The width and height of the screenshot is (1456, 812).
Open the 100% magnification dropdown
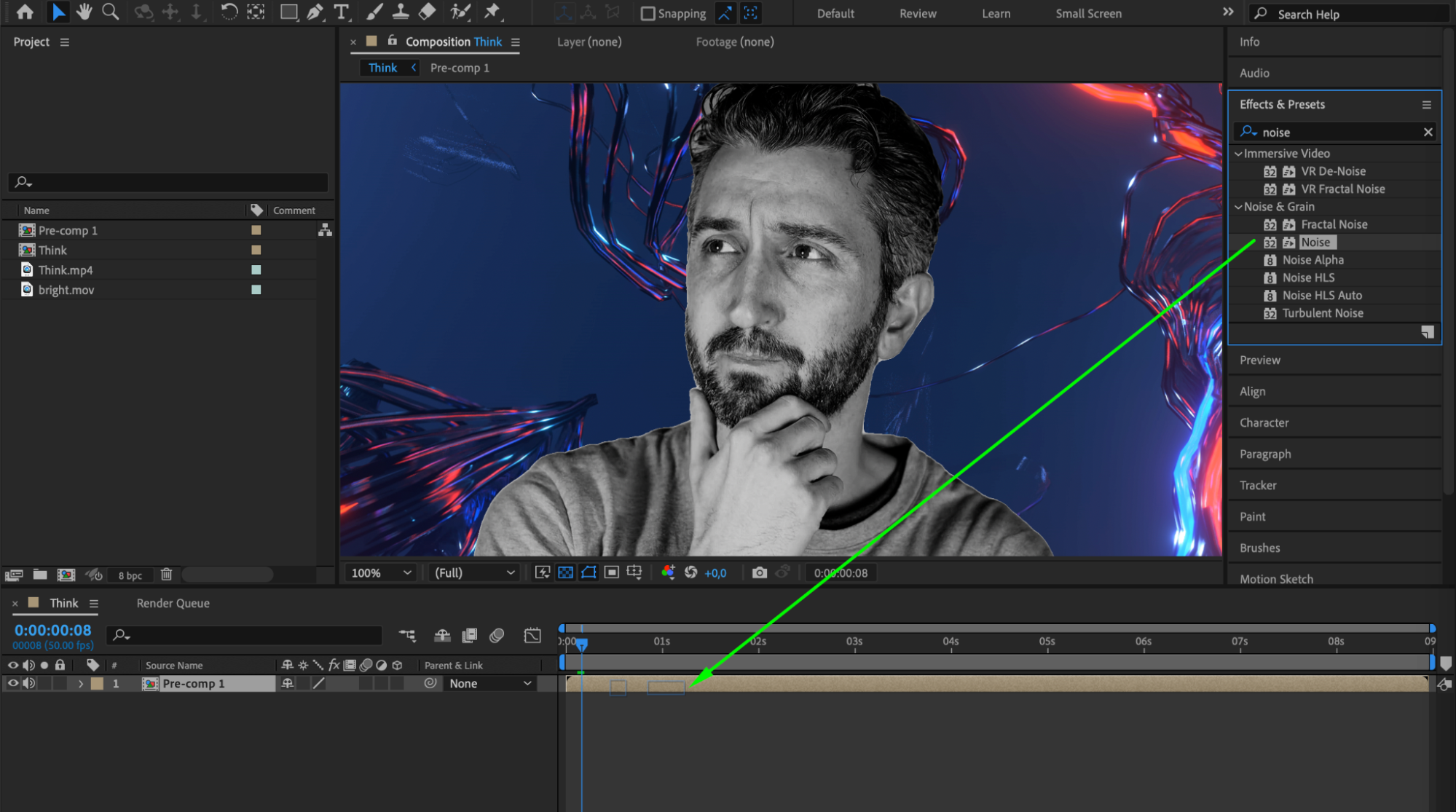382,573
